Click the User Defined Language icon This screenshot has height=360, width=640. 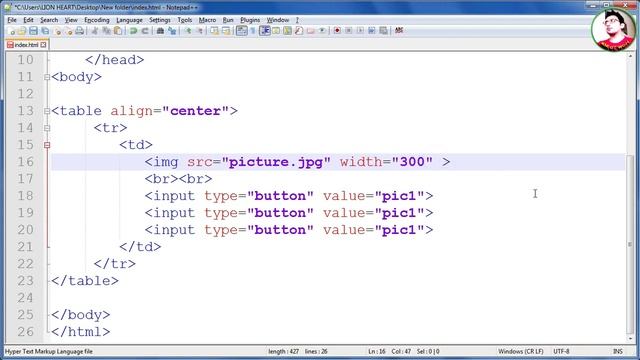point(276,31)
